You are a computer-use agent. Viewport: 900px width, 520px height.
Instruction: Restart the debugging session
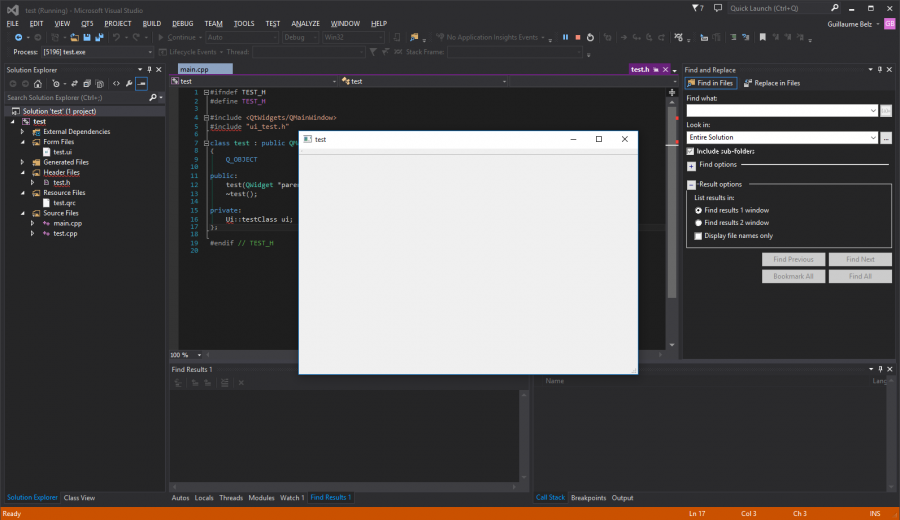(590, 37)
